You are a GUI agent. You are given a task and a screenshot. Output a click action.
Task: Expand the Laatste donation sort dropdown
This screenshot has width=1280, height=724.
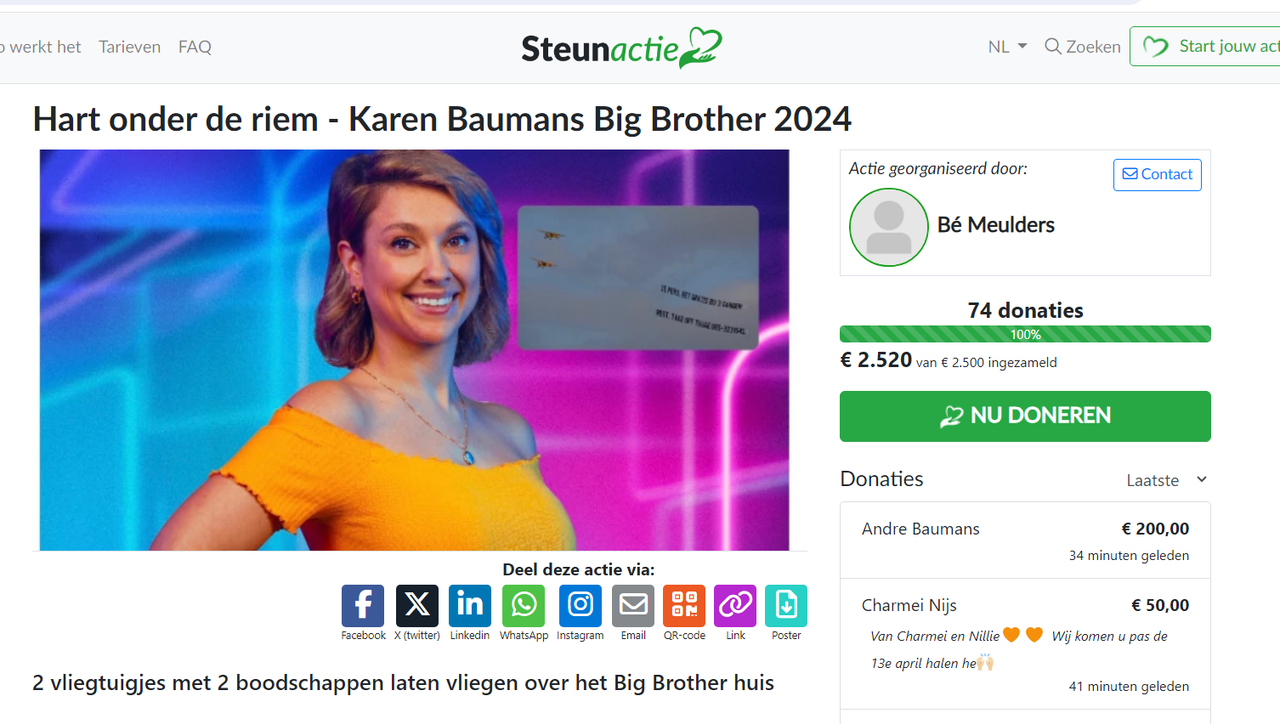(x=1167, y=480)
